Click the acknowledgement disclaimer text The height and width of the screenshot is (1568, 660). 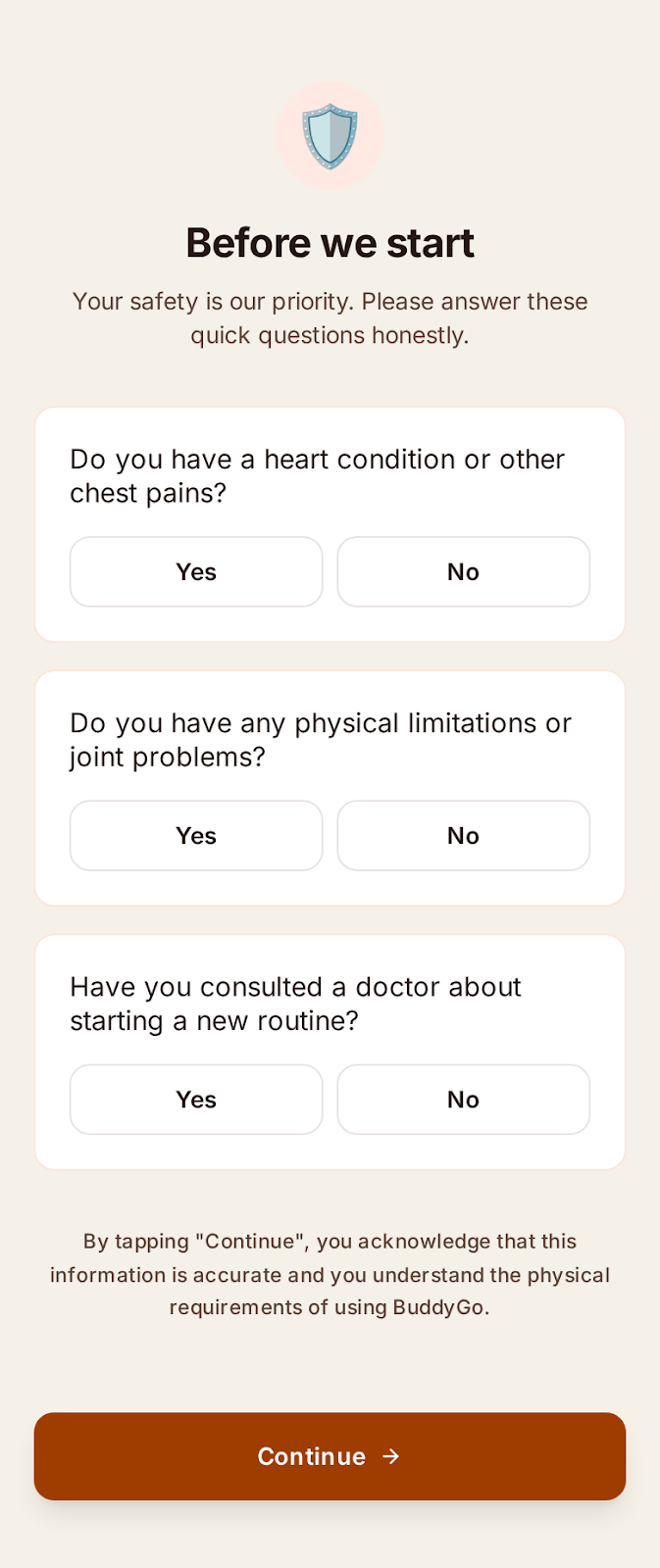point(330,1274)
